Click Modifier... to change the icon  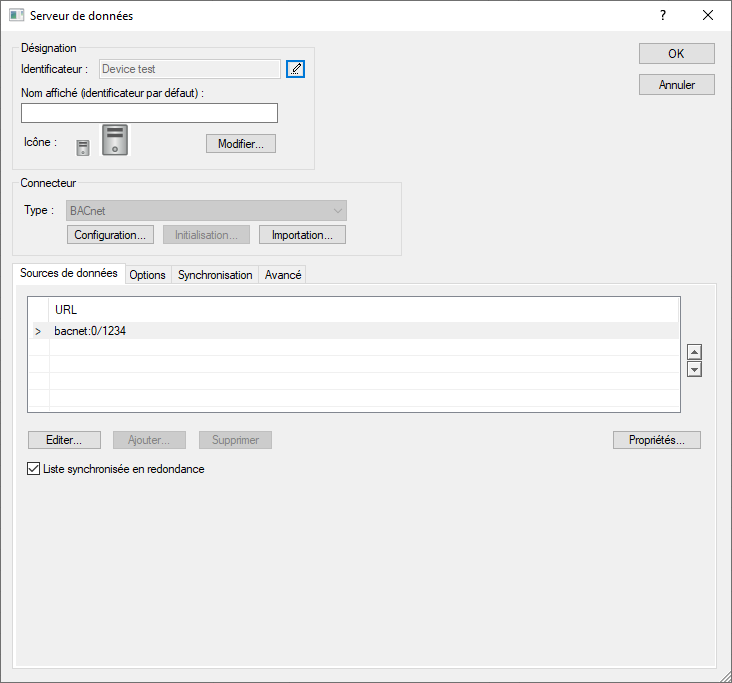point(240,144)
